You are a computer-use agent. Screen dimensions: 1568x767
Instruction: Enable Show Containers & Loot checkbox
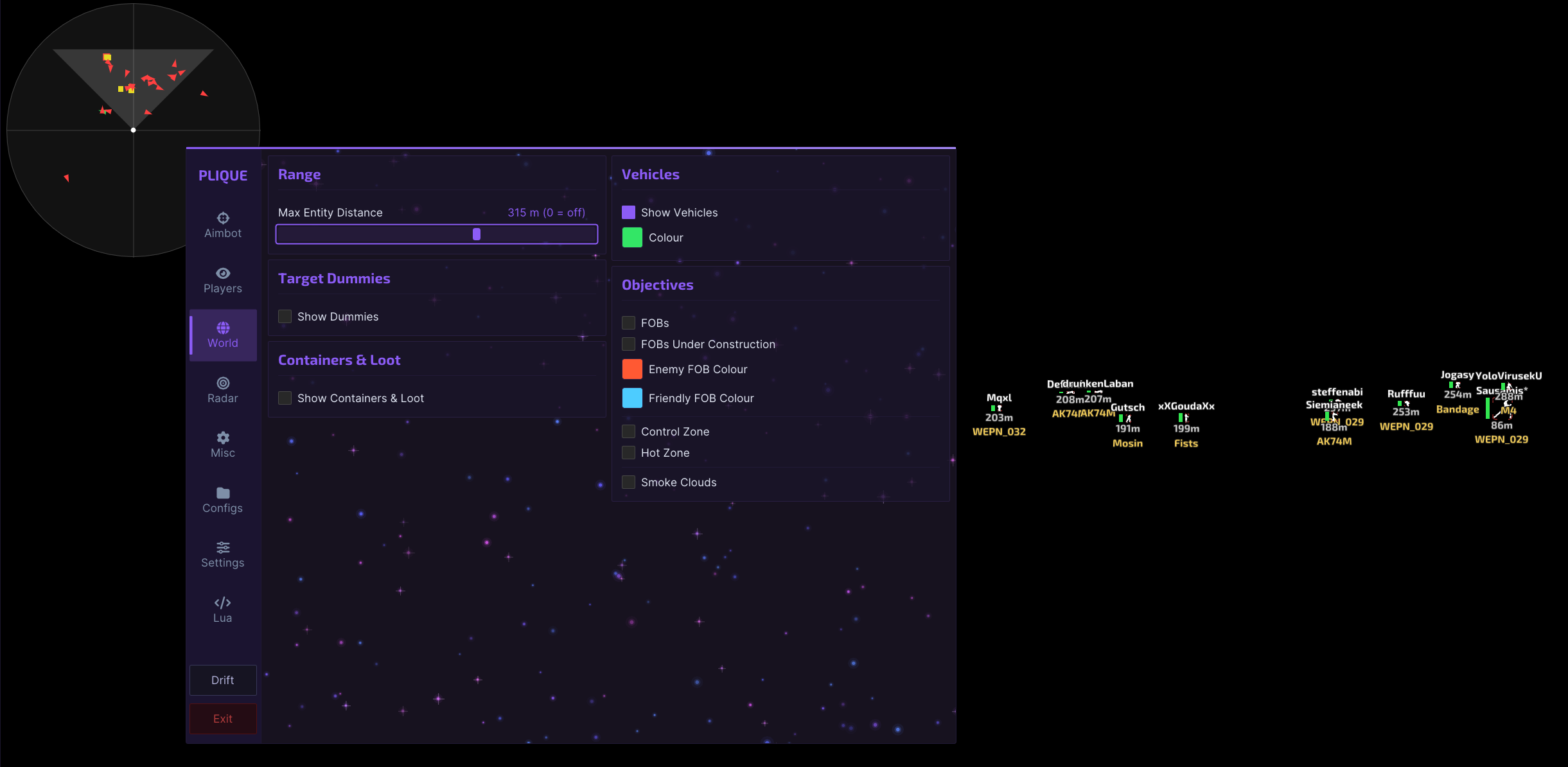(285, 398)
